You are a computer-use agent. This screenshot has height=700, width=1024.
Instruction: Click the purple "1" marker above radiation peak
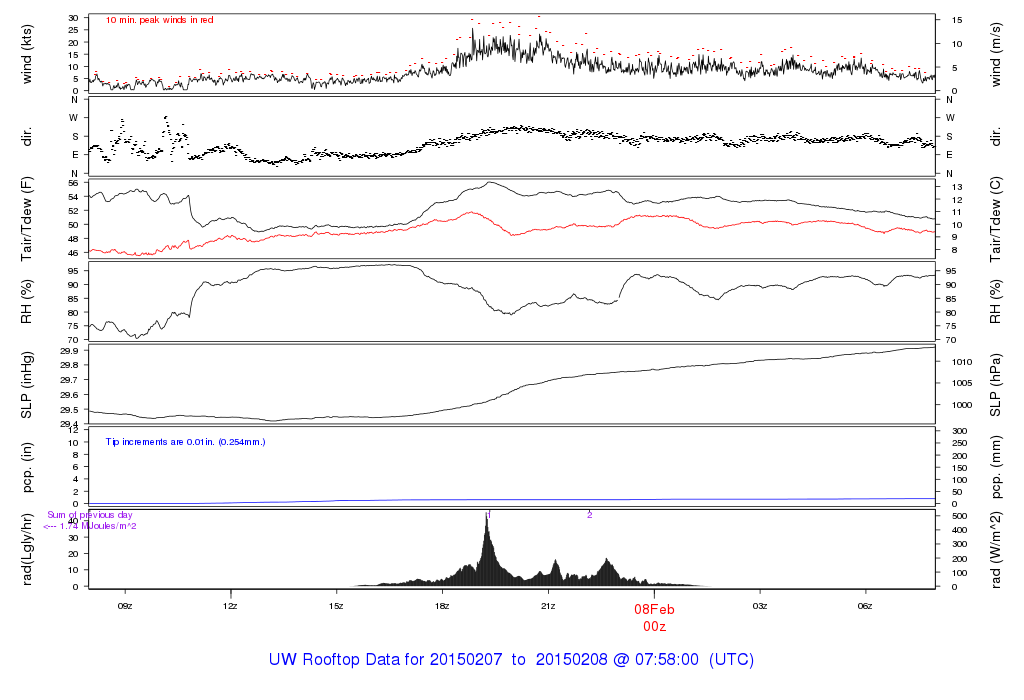[489, 515]
